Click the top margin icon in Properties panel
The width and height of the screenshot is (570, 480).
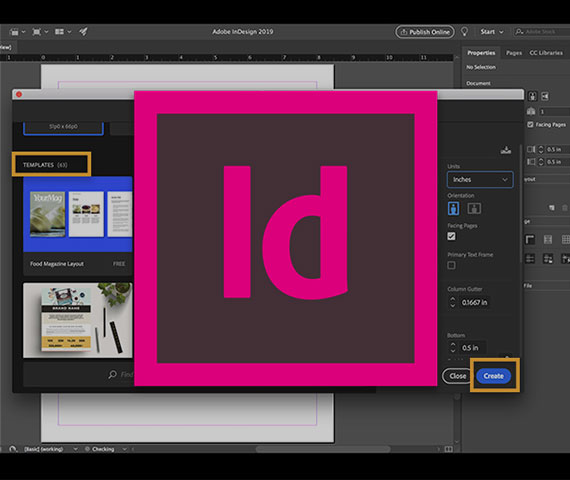531,149
